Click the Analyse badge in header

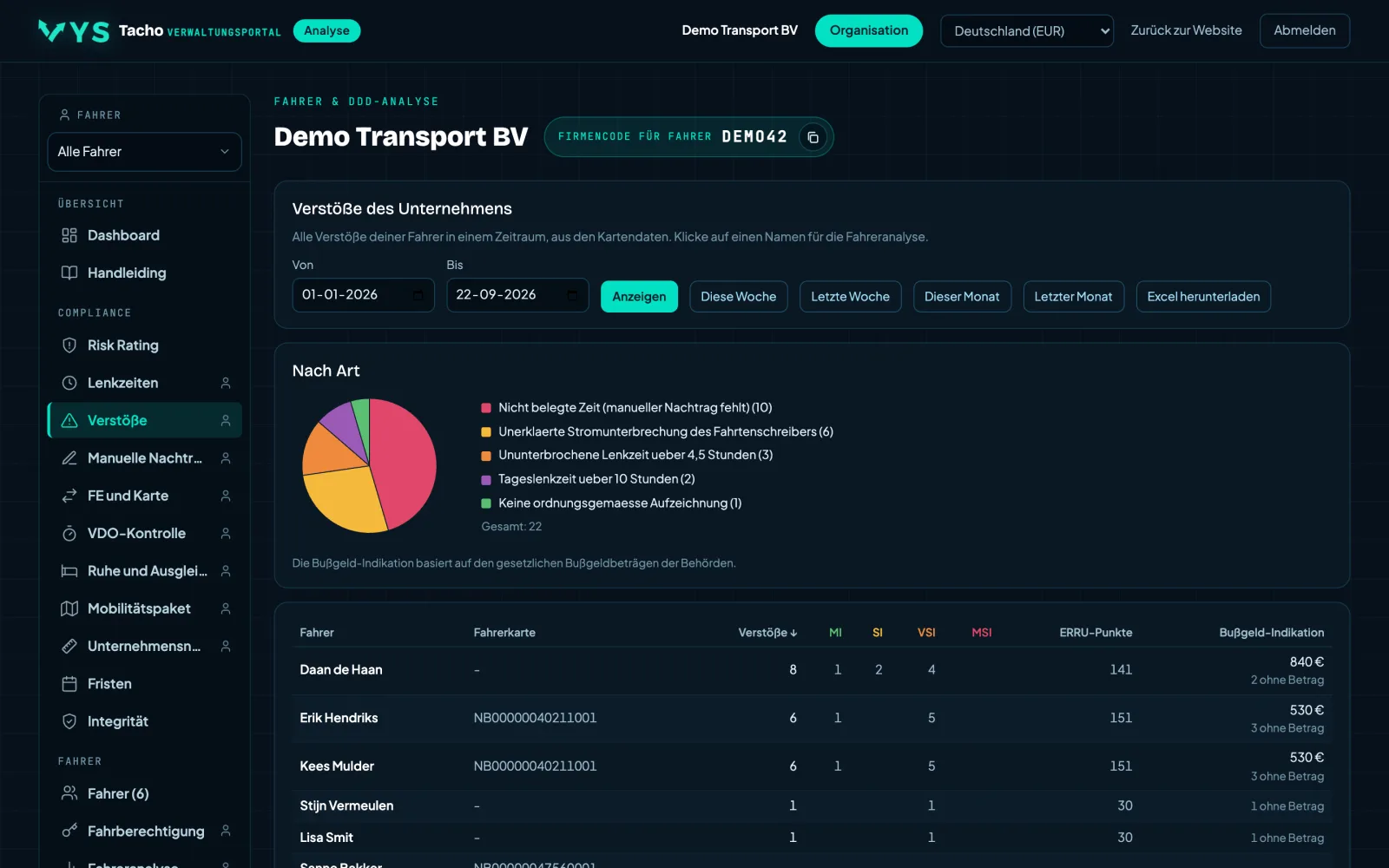click(326, 31)
